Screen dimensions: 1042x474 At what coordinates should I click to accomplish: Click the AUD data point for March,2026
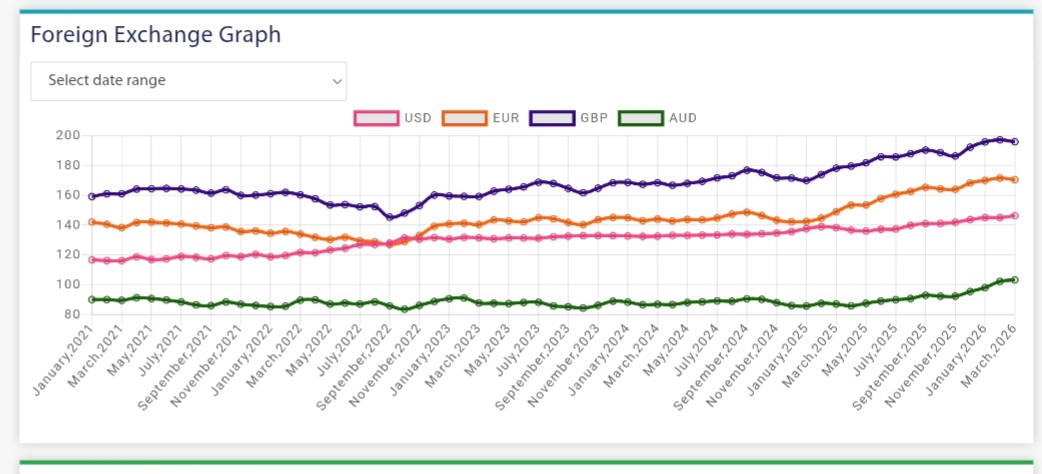(1015, 280)
